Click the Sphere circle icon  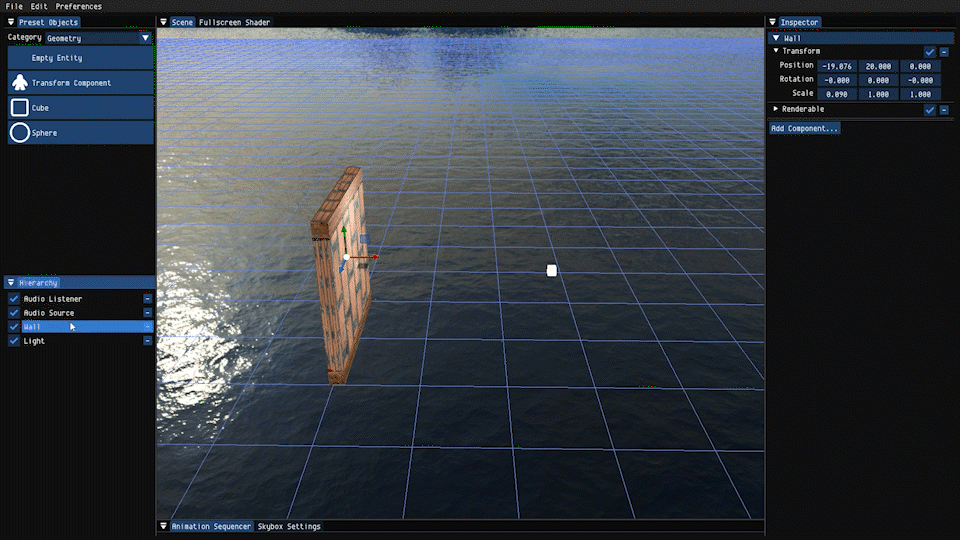point(20,132)
